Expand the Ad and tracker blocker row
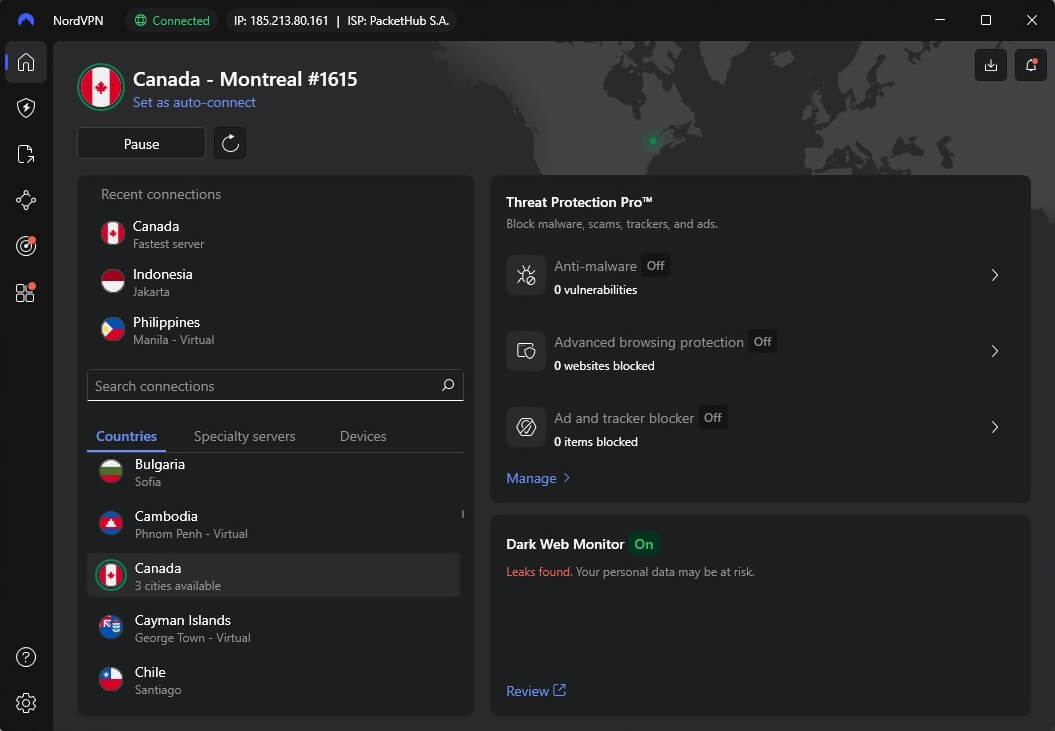 click(x=994, y=427)
